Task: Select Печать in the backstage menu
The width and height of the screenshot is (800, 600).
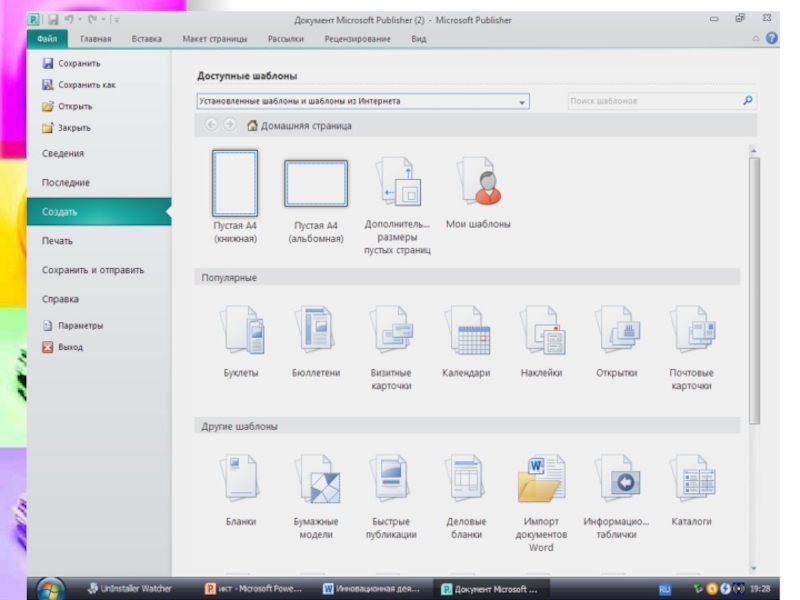Action: (x=57, y=241)
